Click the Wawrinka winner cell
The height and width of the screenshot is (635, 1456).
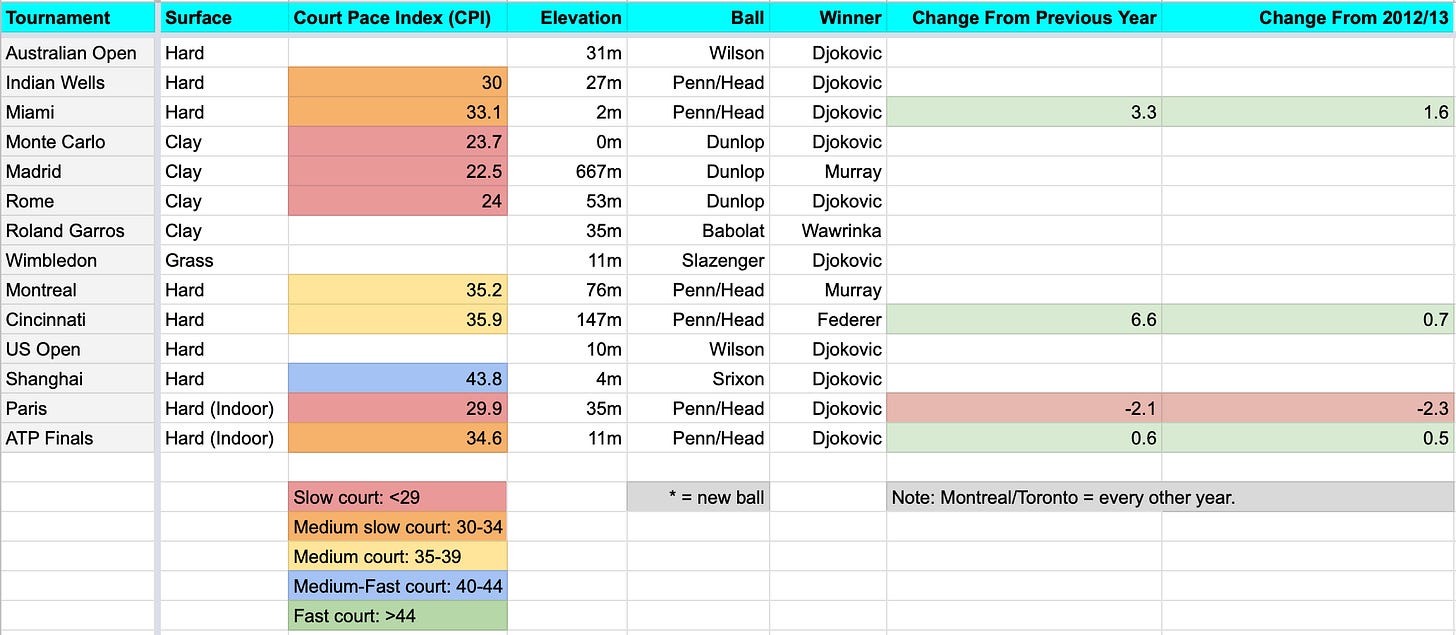828,231
